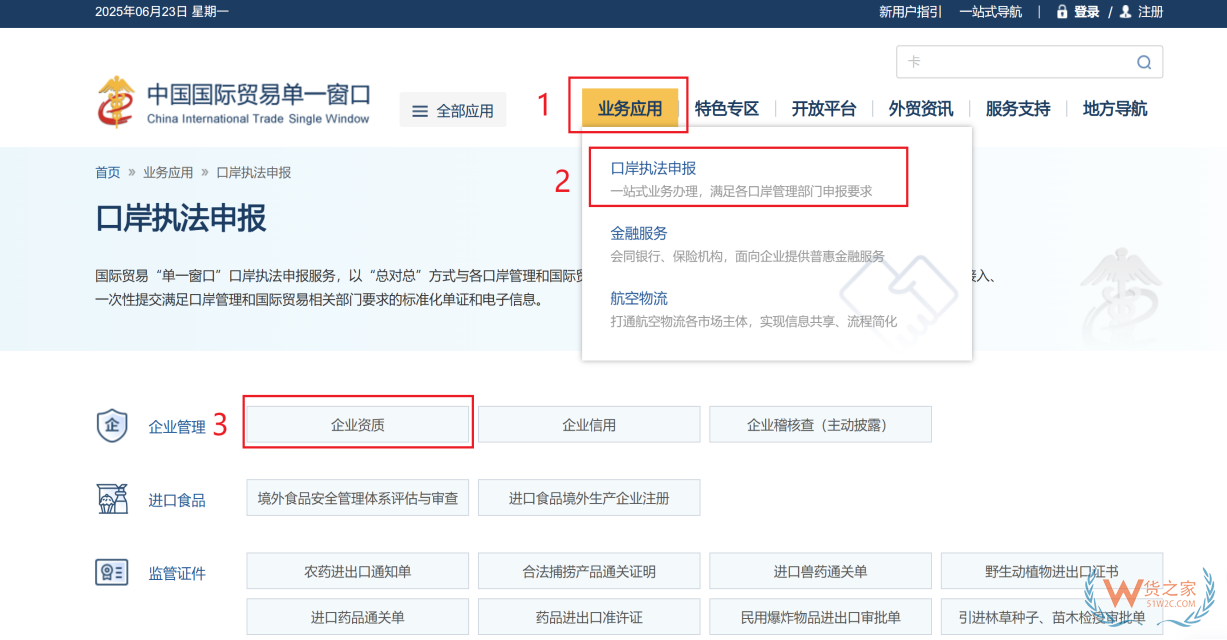Click the 监管证件 certificate icon
This screenshot has height=640, width=1227.
click(x=112, y=572)
